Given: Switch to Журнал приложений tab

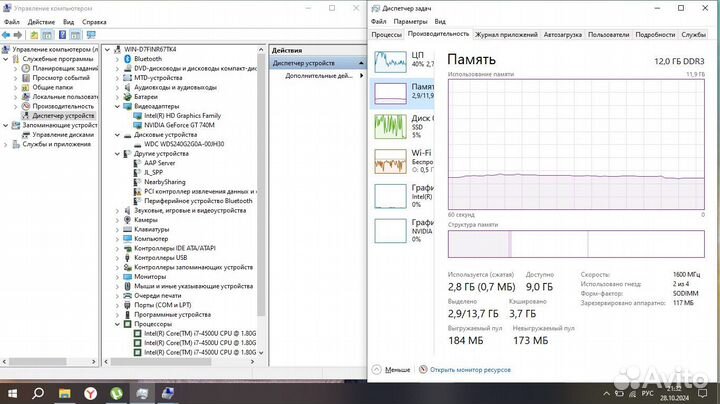Looking at the screenshot, I should tap(506, 34).
